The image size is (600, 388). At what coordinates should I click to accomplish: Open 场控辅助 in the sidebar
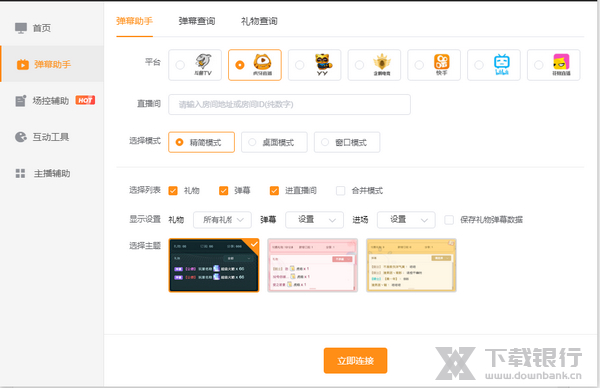click(52, 101)
